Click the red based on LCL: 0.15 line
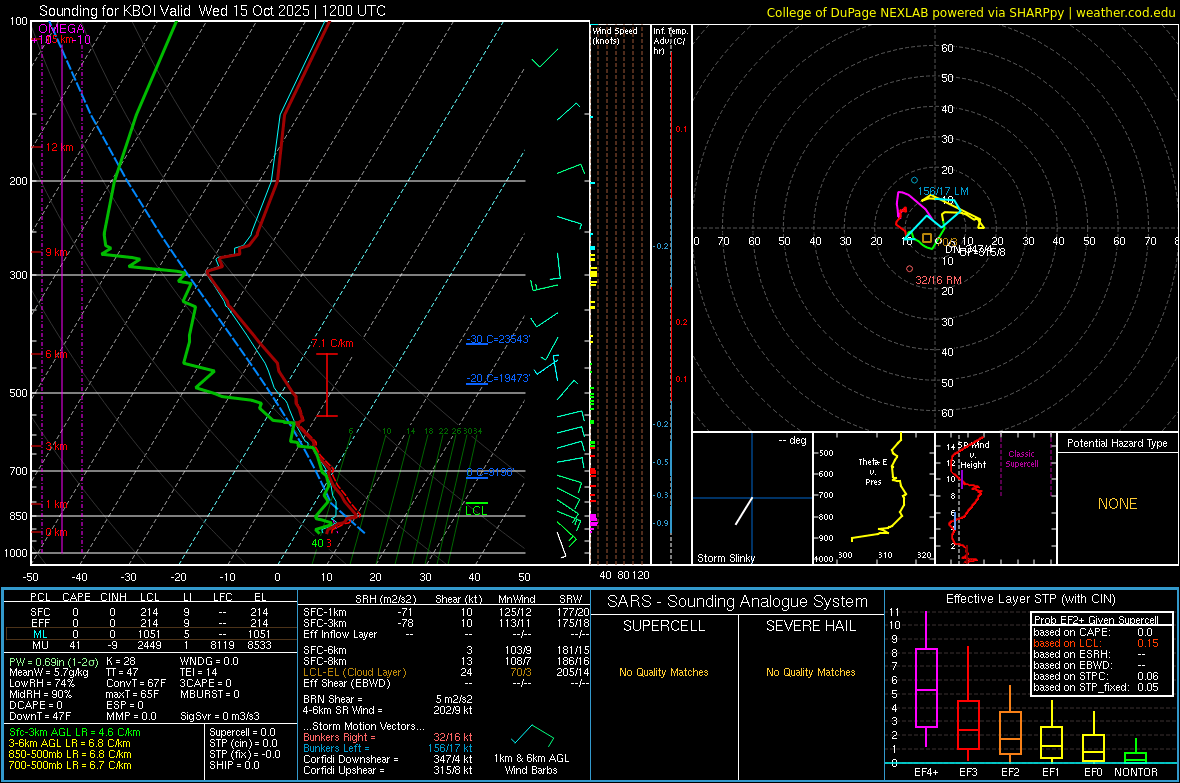Viewport: 1180px width, 783px height. point(1096,643)
